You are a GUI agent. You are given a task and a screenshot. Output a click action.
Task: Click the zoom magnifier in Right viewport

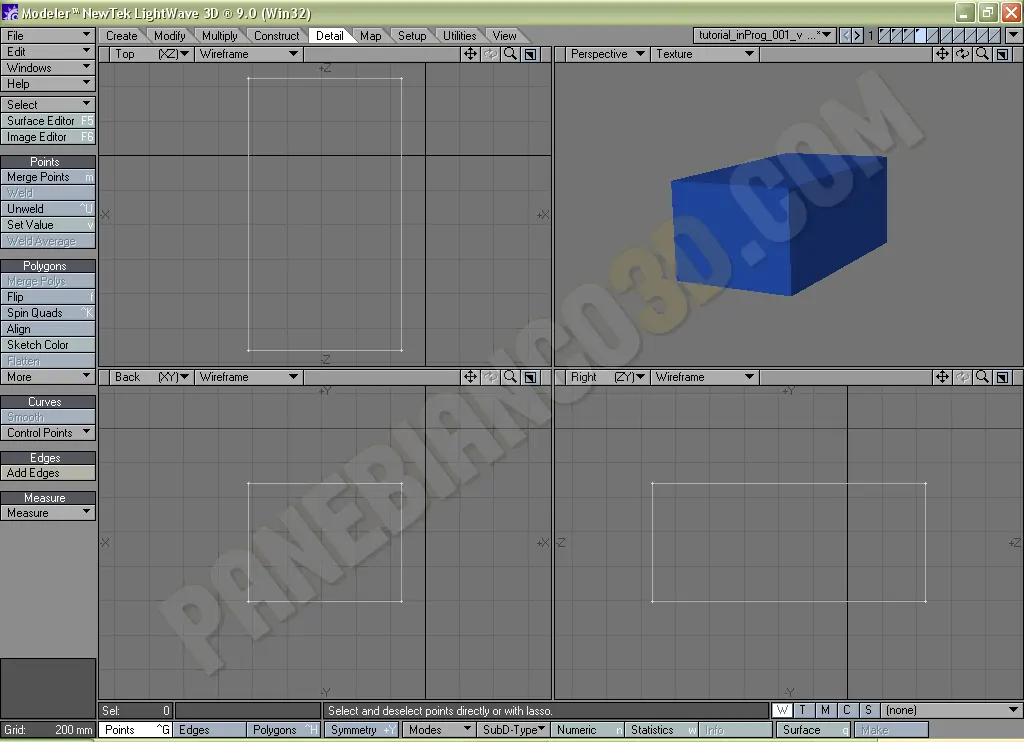(x=982, y=377)
